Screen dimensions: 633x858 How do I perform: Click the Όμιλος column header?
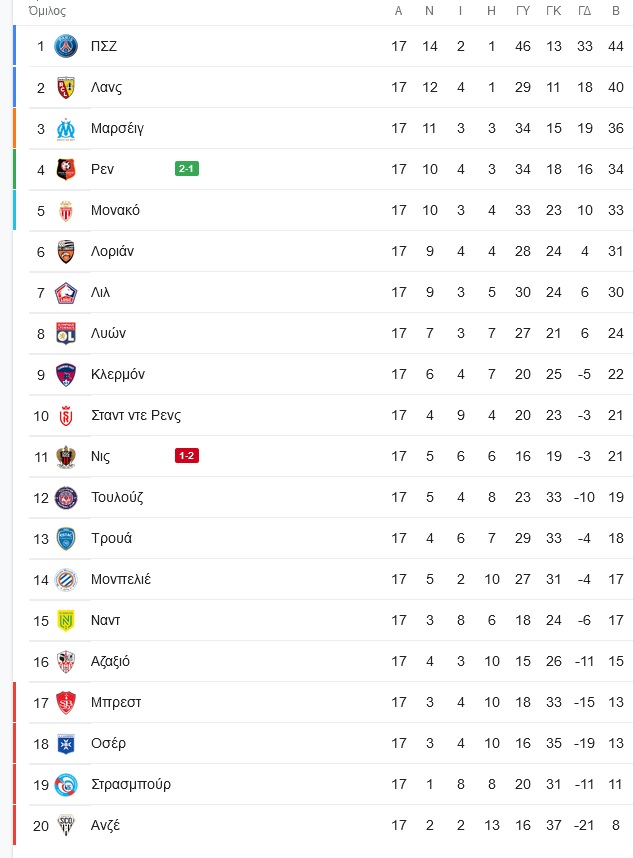[x=47, y=10]
